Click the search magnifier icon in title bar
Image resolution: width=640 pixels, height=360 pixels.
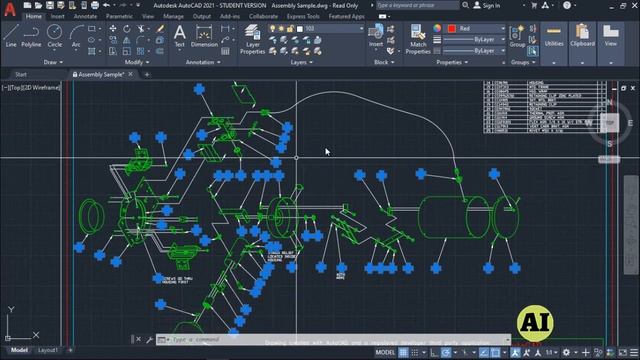click(465, 5)
